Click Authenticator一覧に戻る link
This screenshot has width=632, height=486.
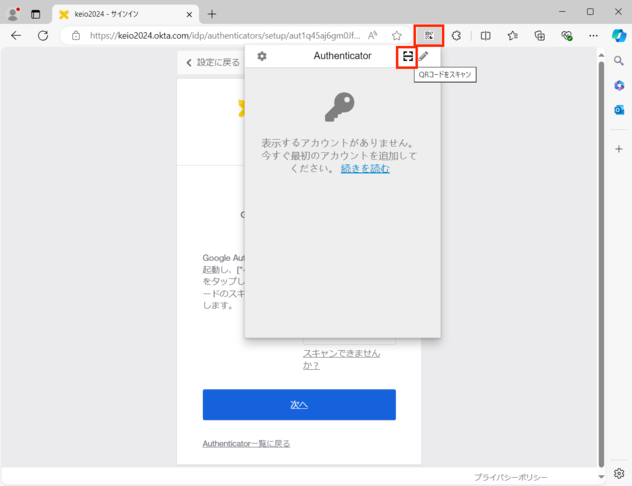pyautogui.click(x=246, y=443)
